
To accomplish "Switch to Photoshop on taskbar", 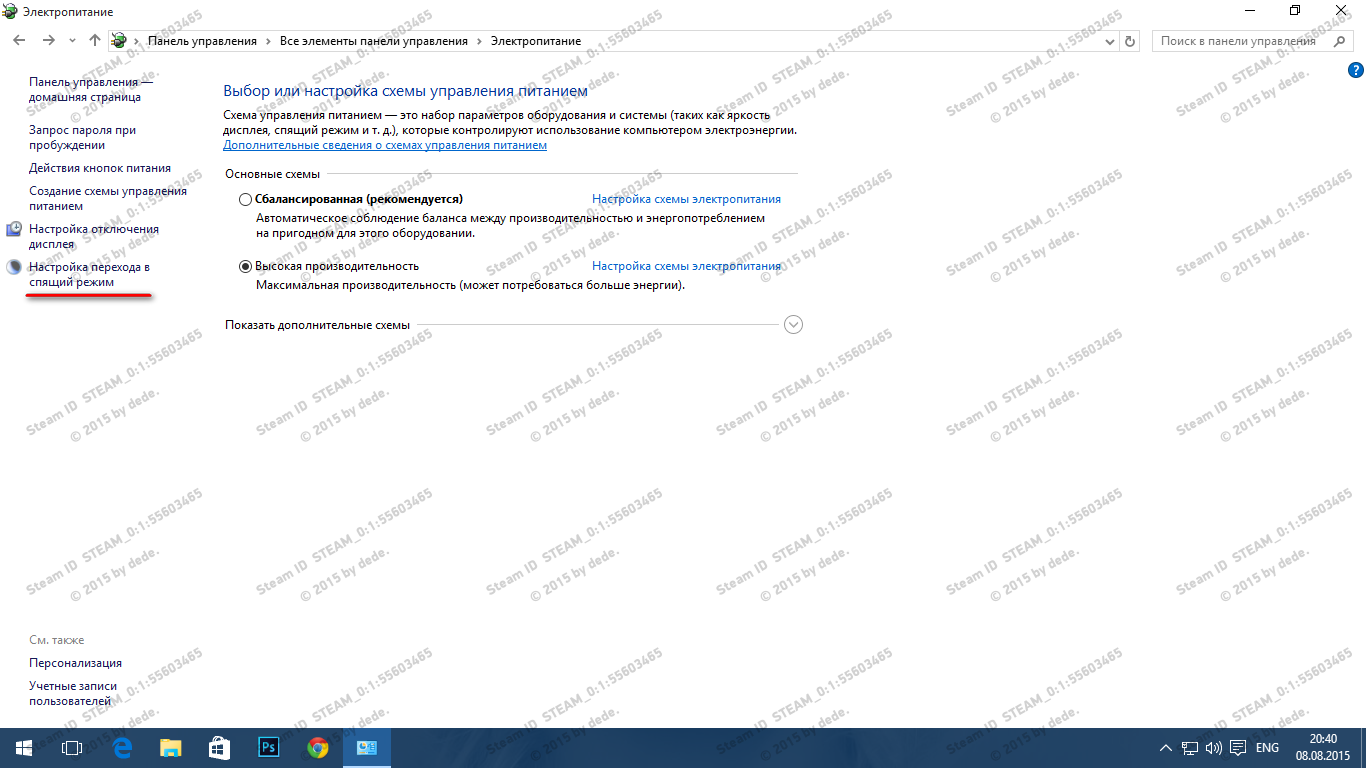I will coord(268,748).
